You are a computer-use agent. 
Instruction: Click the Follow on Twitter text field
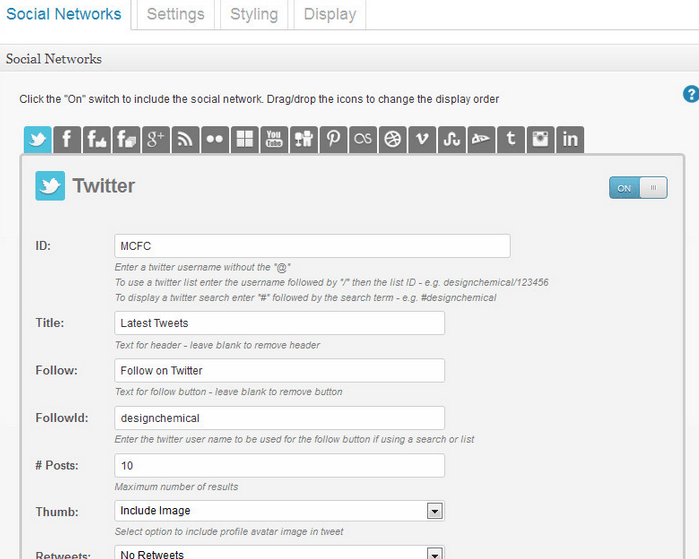(280, 370)
